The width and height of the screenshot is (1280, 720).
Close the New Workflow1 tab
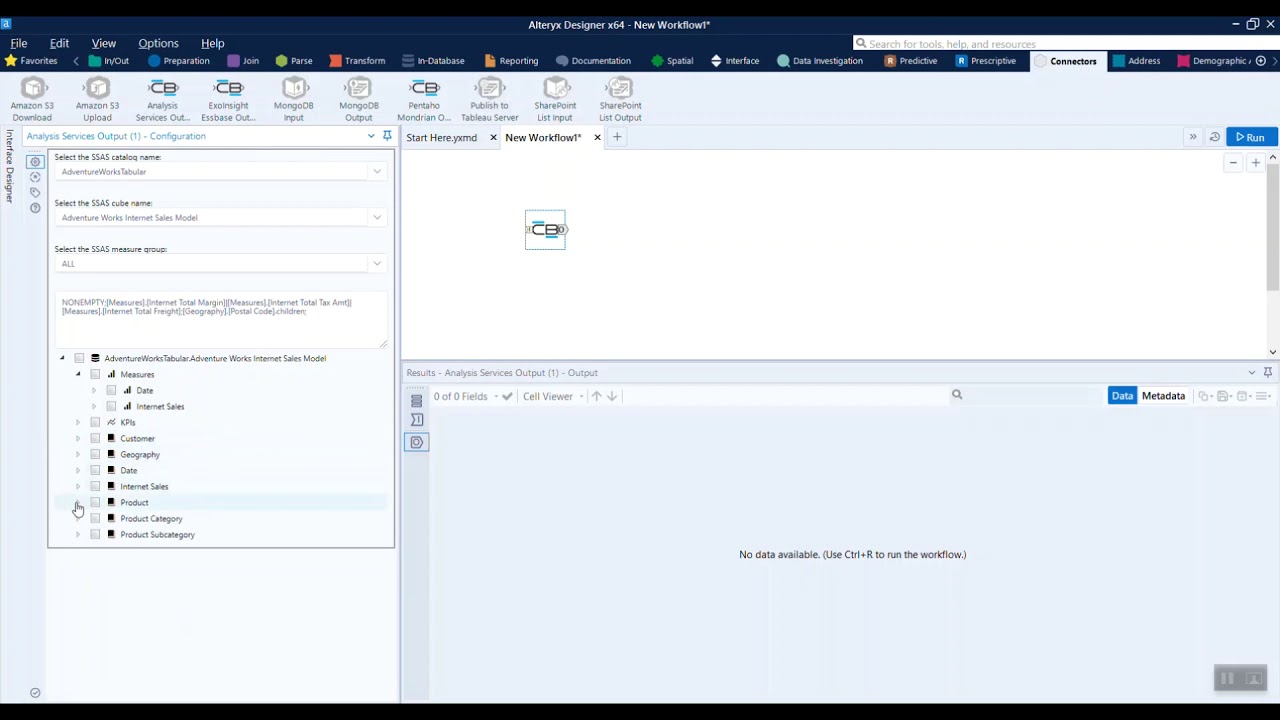tap(597, 137)
